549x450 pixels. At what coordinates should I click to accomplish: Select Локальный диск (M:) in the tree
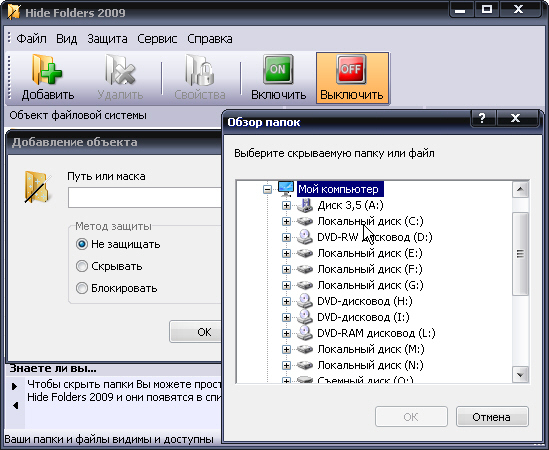coord(371,349)
